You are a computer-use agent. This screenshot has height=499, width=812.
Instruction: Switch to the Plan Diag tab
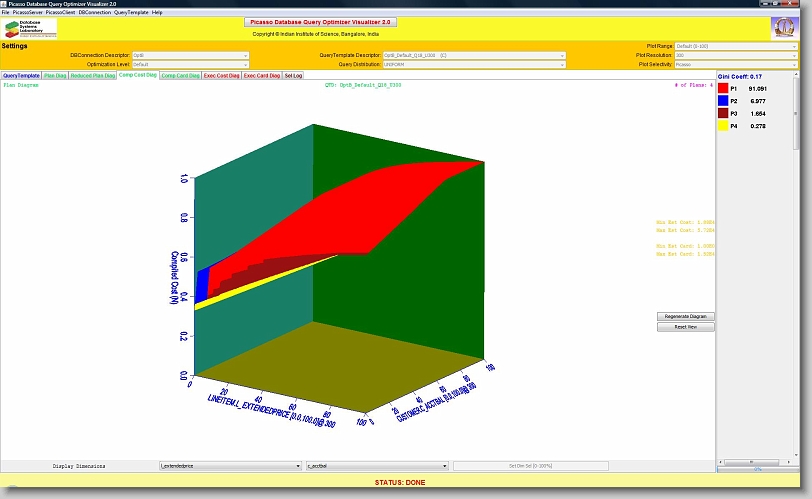pyautogui.click(x=55, y=75)
